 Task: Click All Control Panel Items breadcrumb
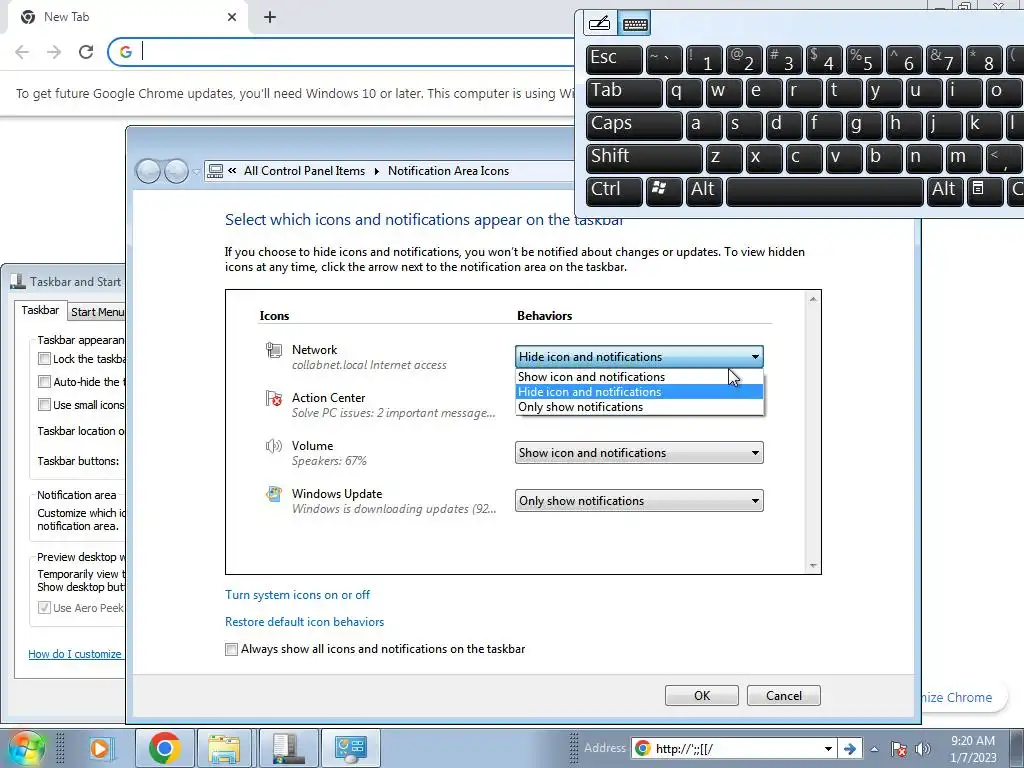(x=304, y=171)
